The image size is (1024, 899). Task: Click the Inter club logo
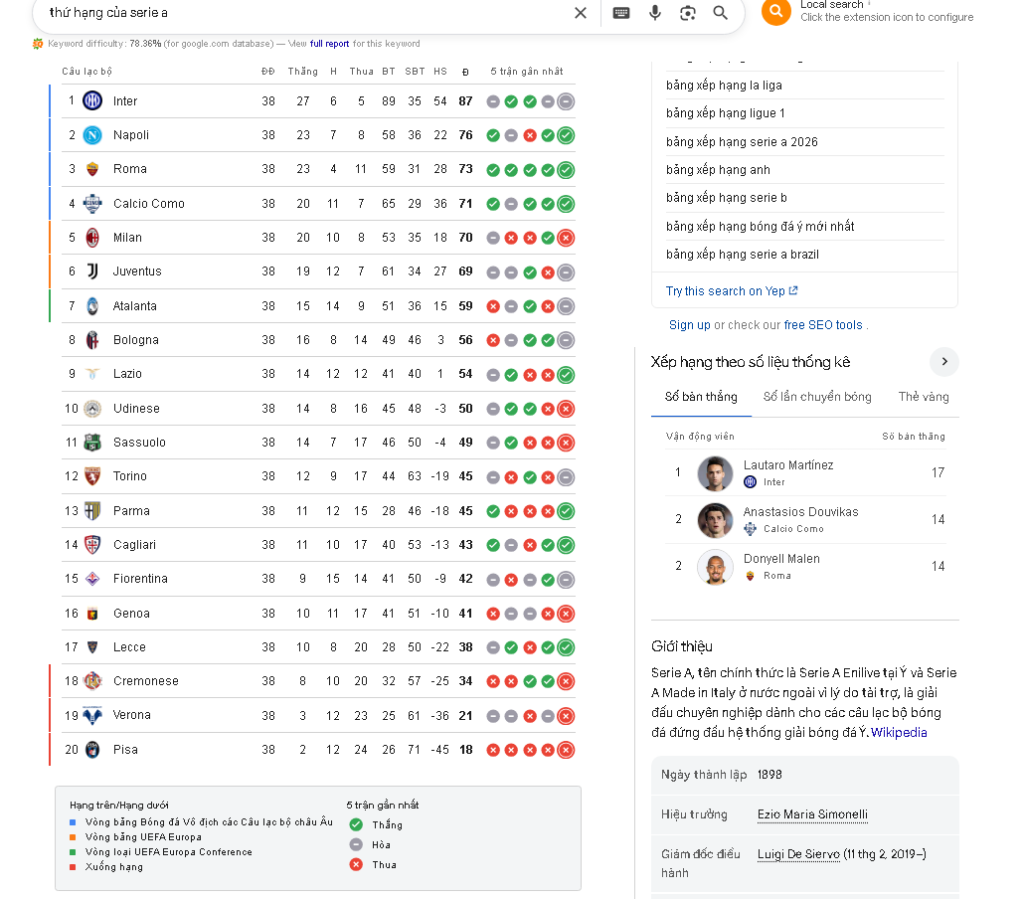[93, 101]
